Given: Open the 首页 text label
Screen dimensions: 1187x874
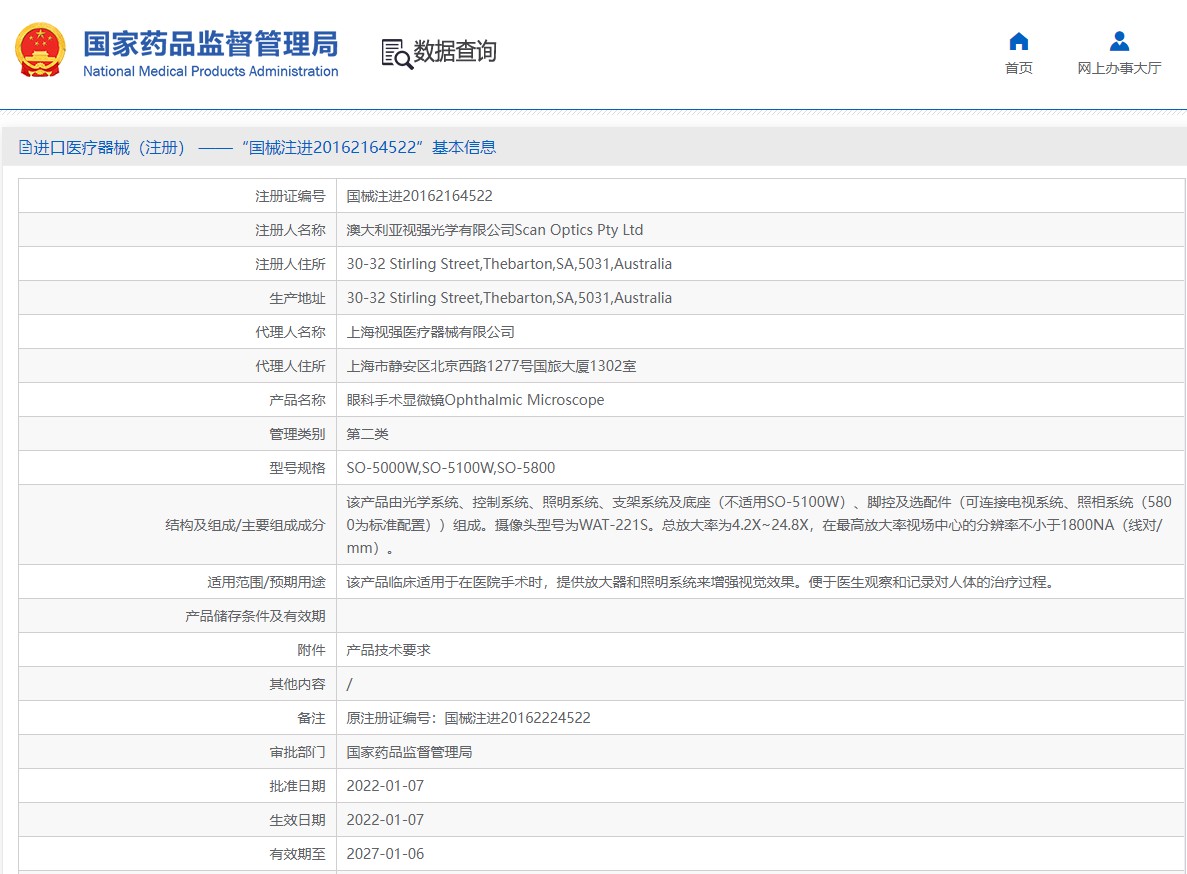Looking at the screenshot, I should (1018, 68).
